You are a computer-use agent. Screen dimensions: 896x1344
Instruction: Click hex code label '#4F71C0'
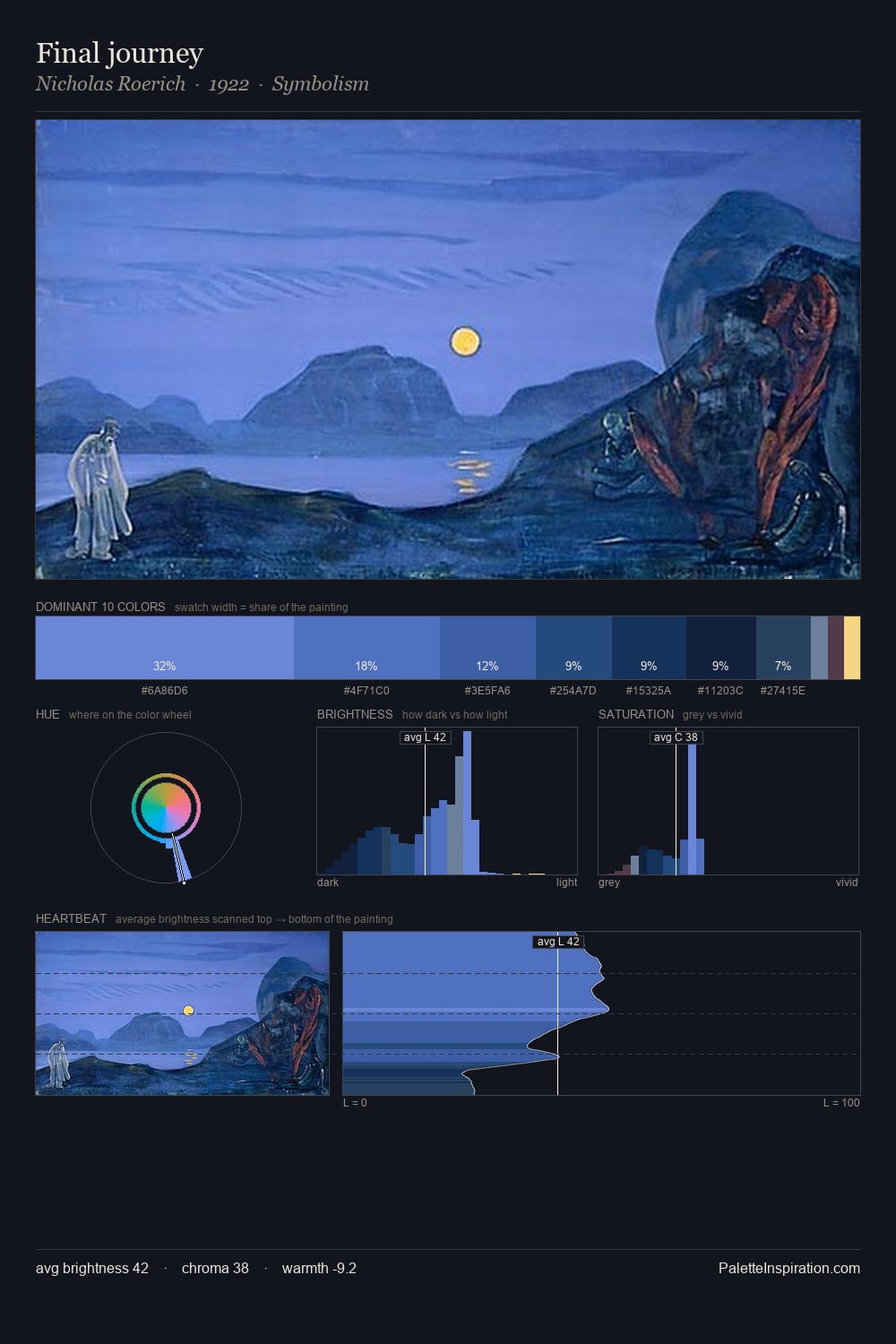(366, 691)
